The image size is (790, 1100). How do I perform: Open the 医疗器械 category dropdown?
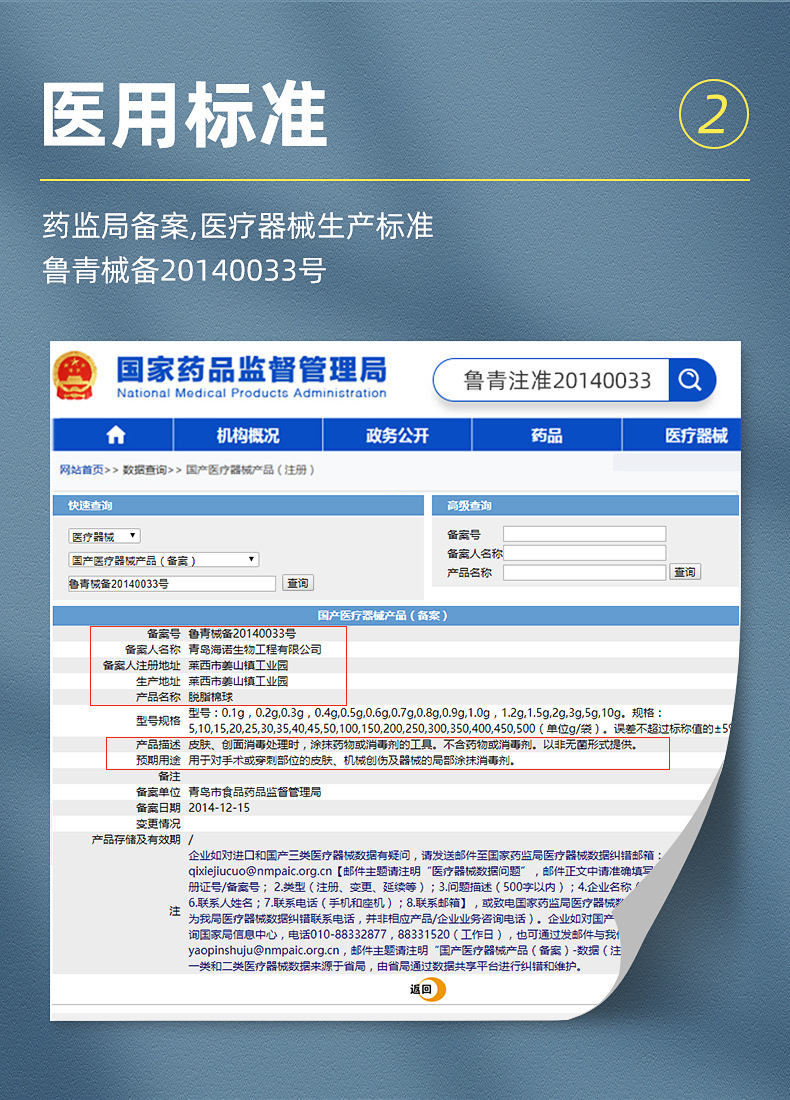click(x=105, y=537)
